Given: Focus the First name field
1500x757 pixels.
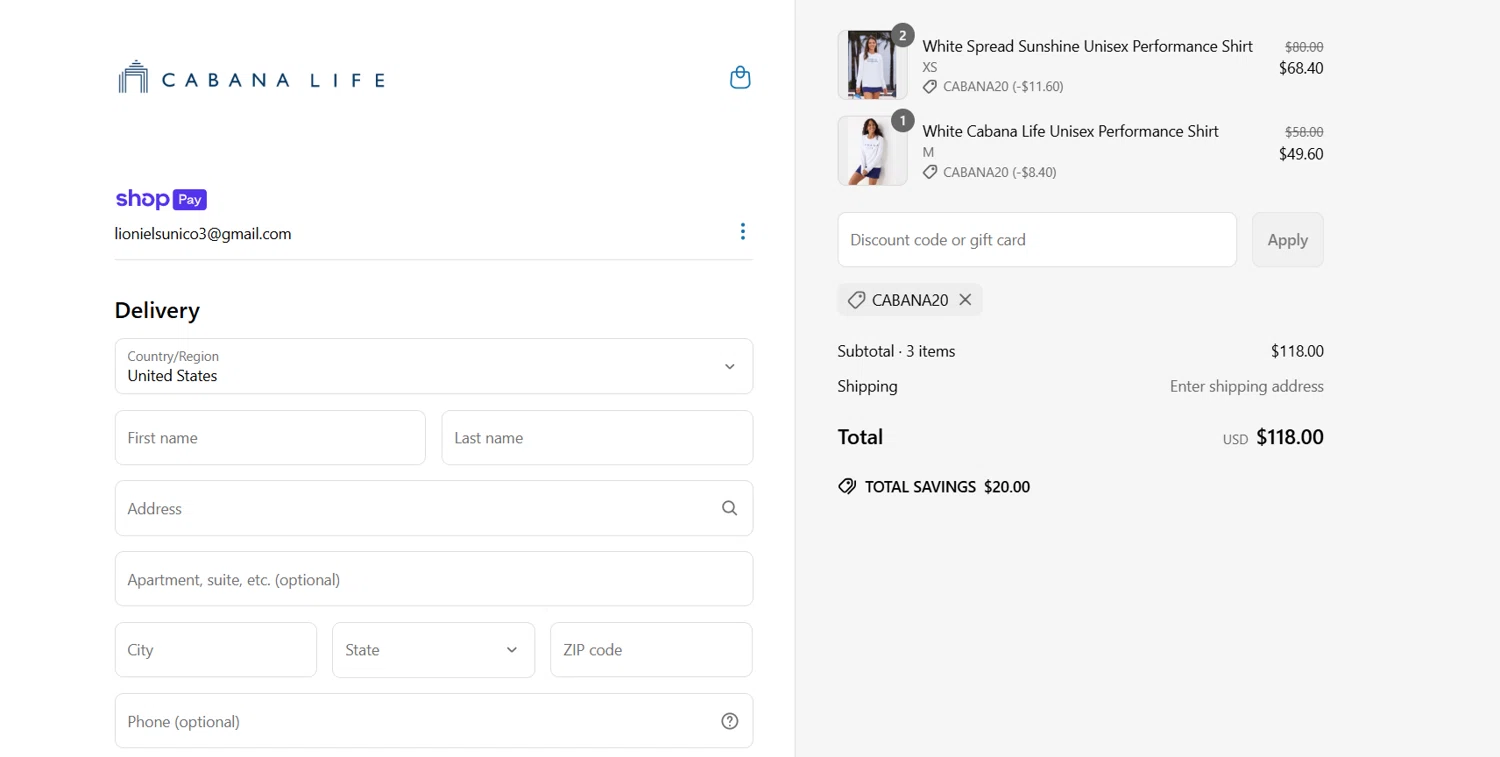Looking at the screenshot, I should pos(270,437).
